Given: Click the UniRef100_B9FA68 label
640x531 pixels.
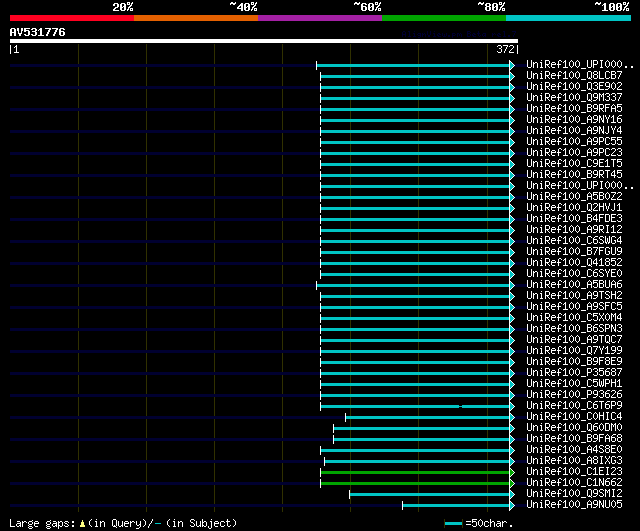Looking at the screenshot, I should tap(574, 439).
